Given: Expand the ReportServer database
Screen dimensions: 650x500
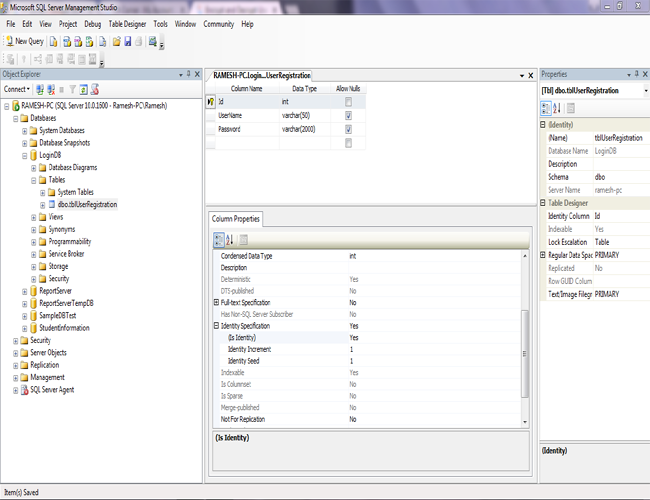Looking at the screenshot, I should (x=24, y=292).
